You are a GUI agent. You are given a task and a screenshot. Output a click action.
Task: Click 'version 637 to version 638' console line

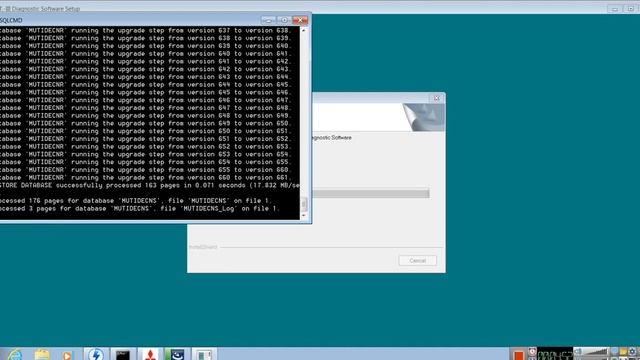coord(145,31)
